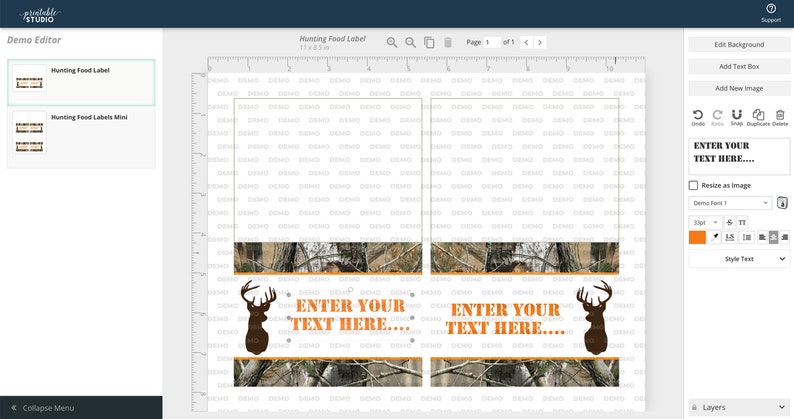The height and width of the screenshot is (419, 794).
Task: Open letter spacing LS setting
Action: pos(730,237)
